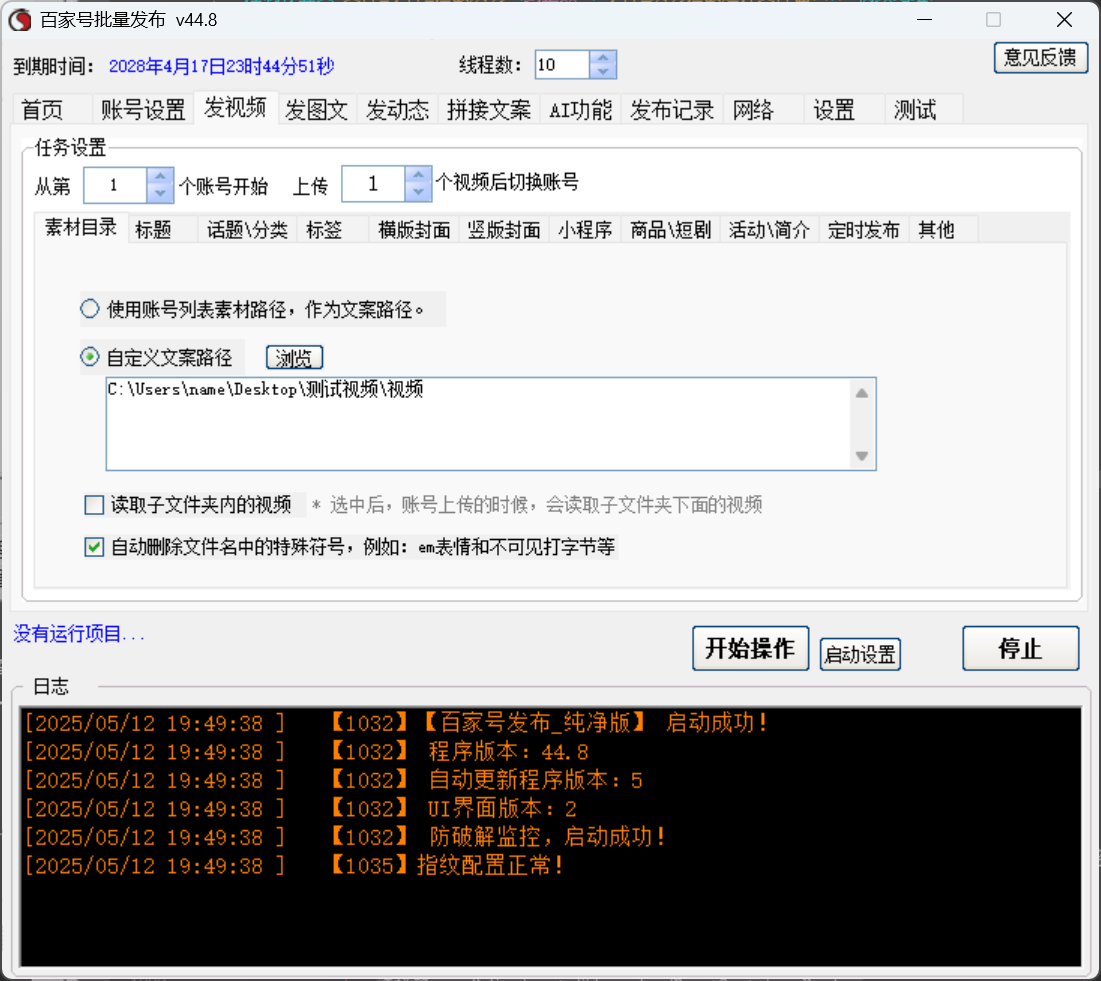Click the expiry date 2028年4月17日 text
Viewport: 1101px width, 981px height.
pos(221,66)
